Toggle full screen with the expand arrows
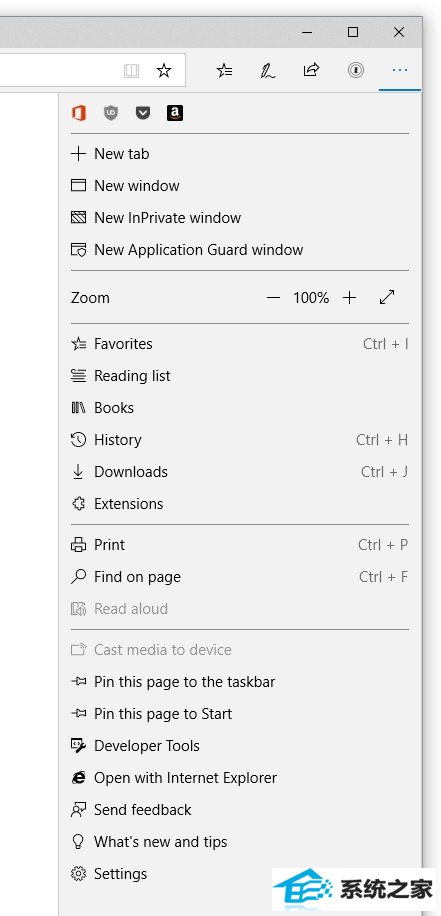This screenshot has width=441, height=916. [x=387, y=297]
